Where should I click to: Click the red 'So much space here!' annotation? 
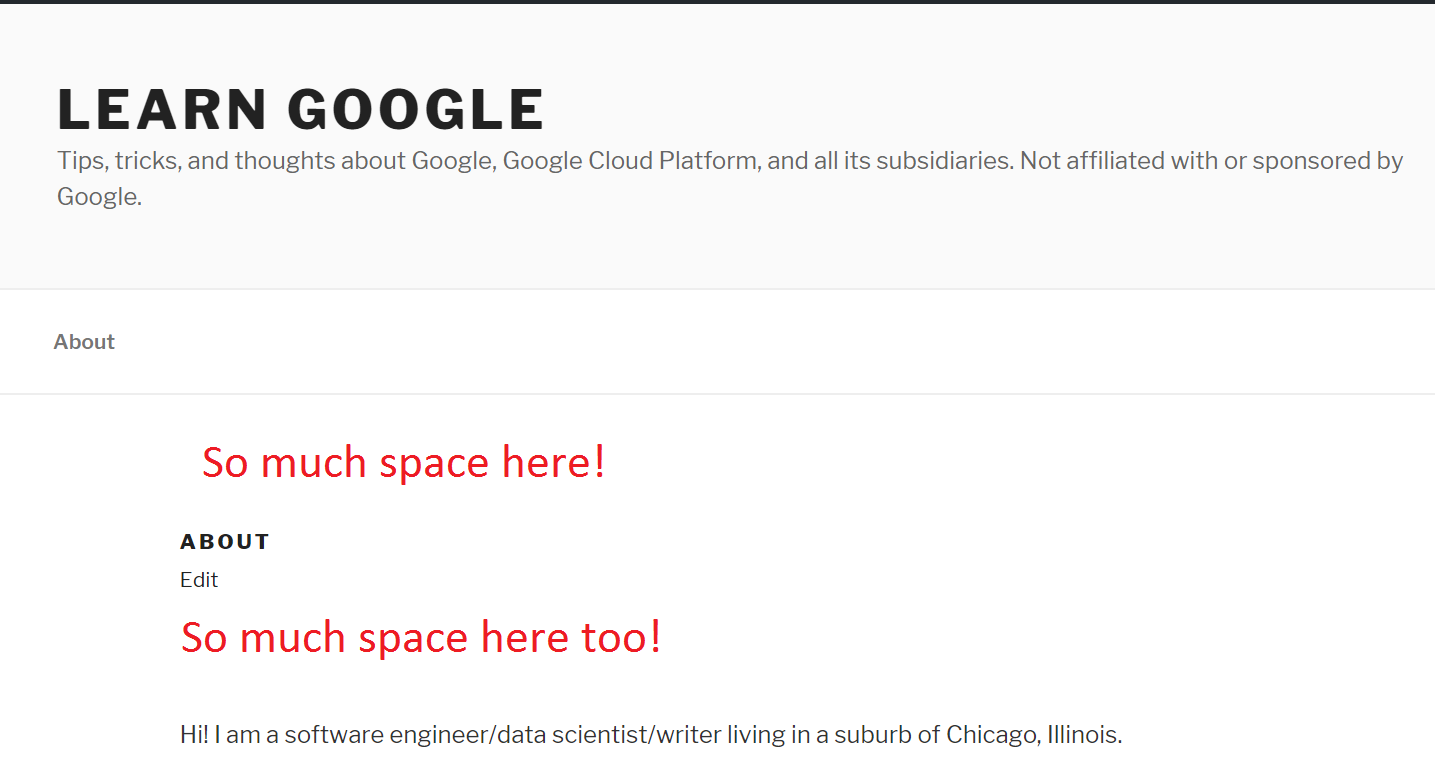(404, 463)
